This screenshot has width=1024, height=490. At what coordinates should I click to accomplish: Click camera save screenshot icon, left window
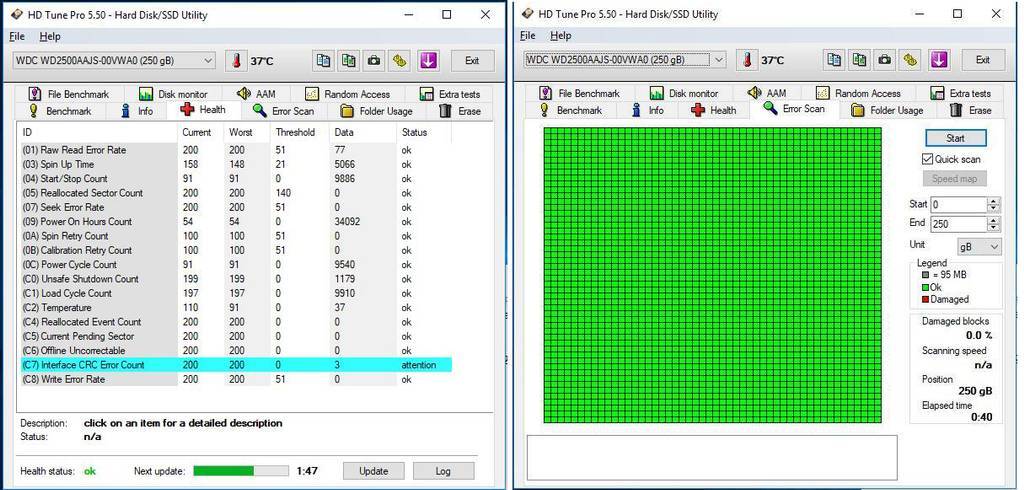pos(374,61)
